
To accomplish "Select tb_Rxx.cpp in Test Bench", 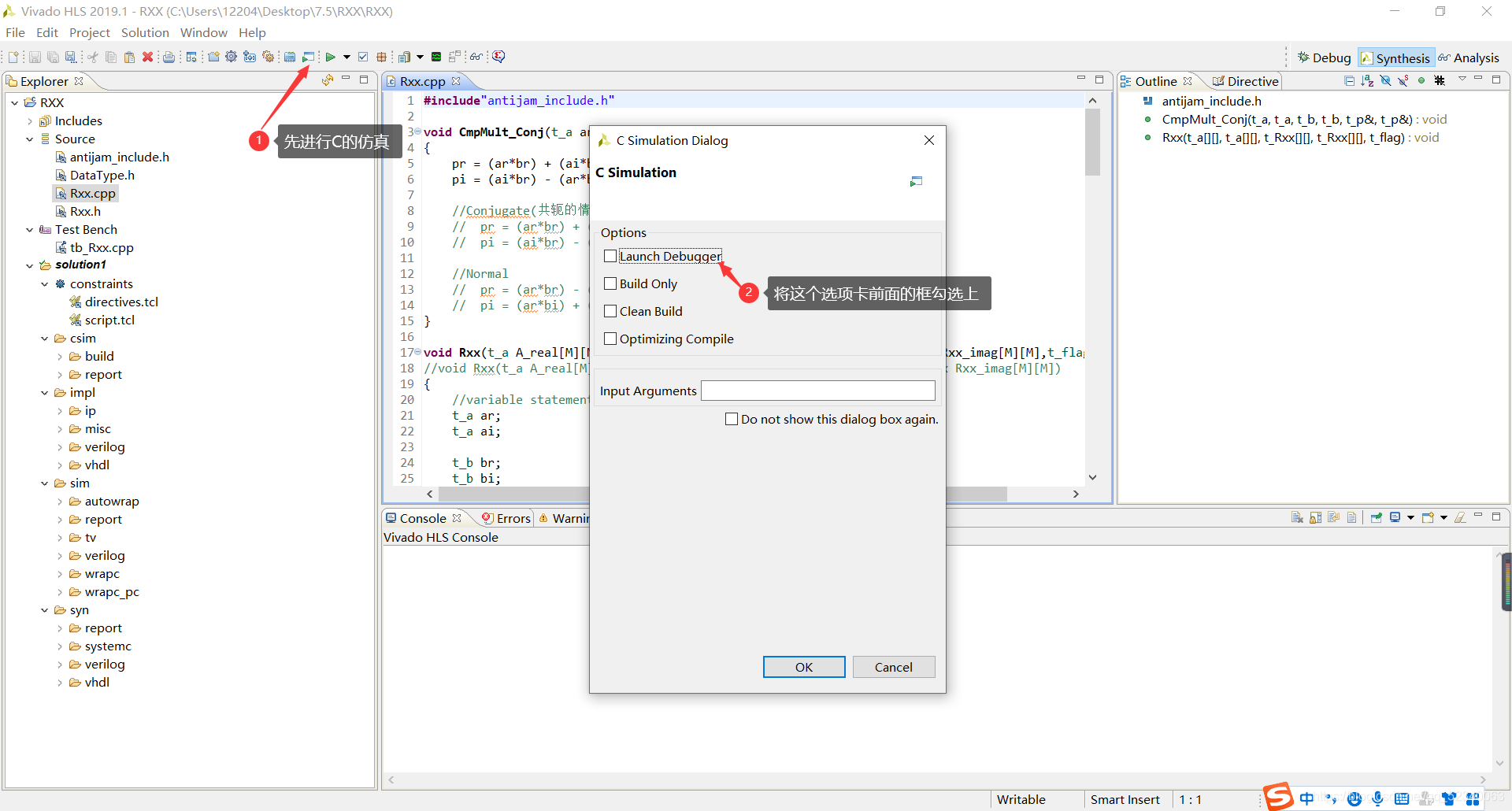I will [x=102, y=247].
